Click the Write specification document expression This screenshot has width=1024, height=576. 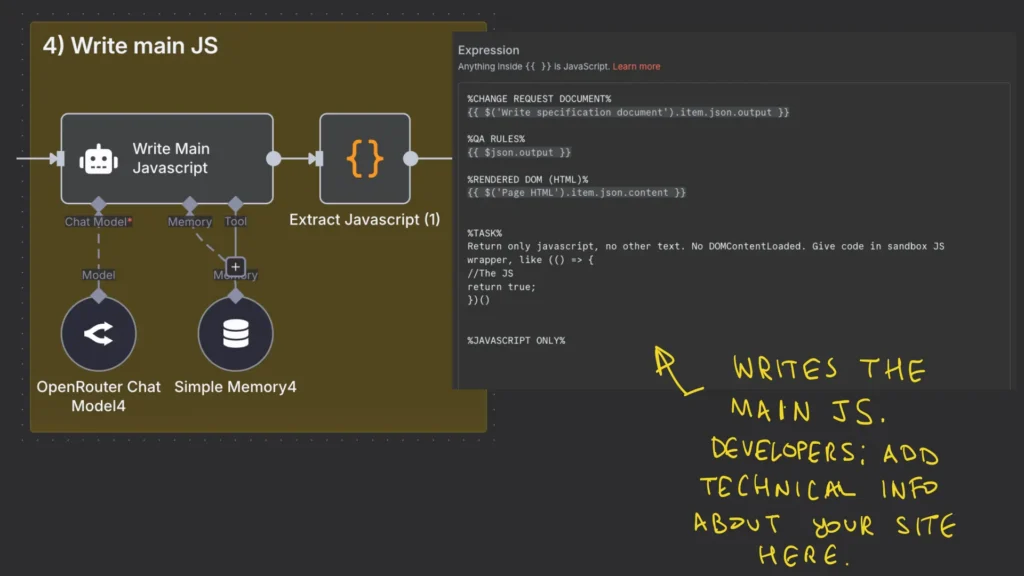point(628,112)
